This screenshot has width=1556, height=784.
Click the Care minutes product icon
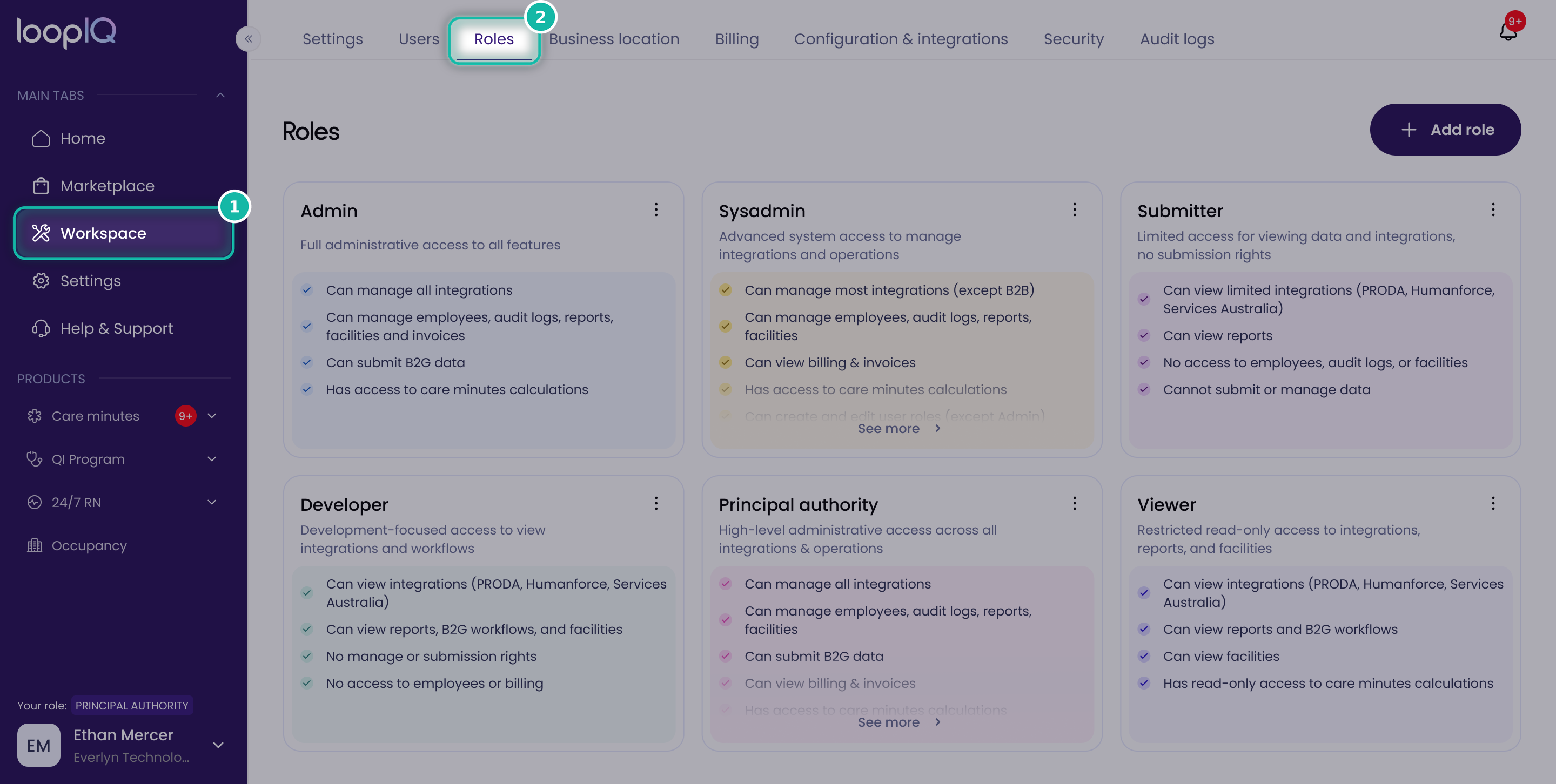(35, 416)
